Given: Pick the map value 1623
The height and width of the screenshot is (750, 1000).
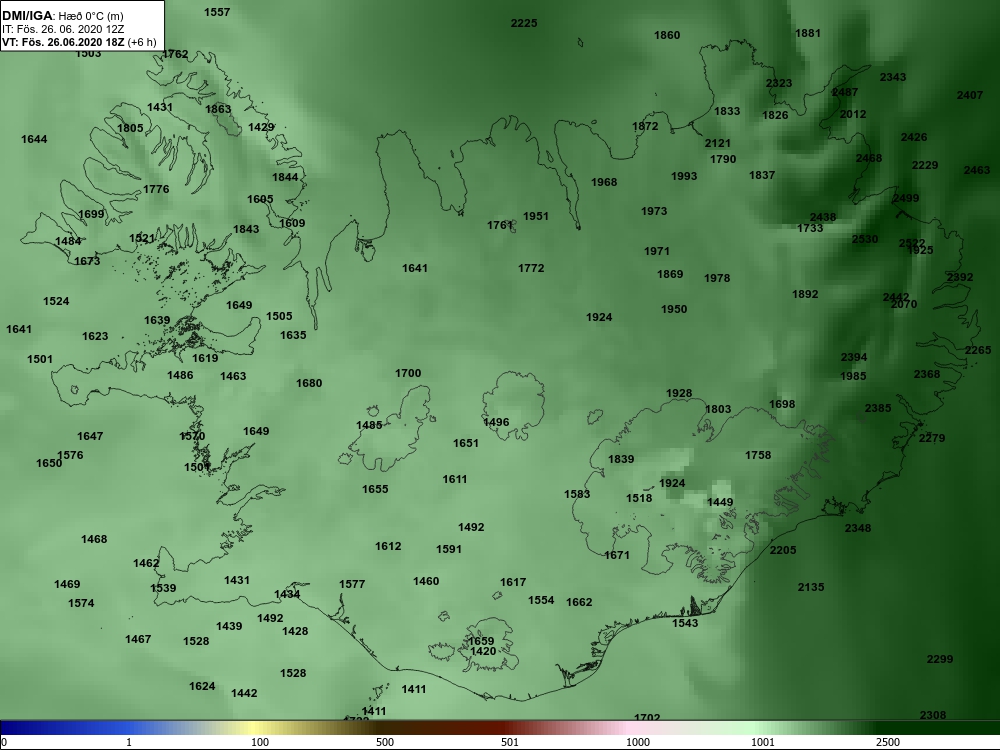Looking at the screenshot, I should (95, 336).
